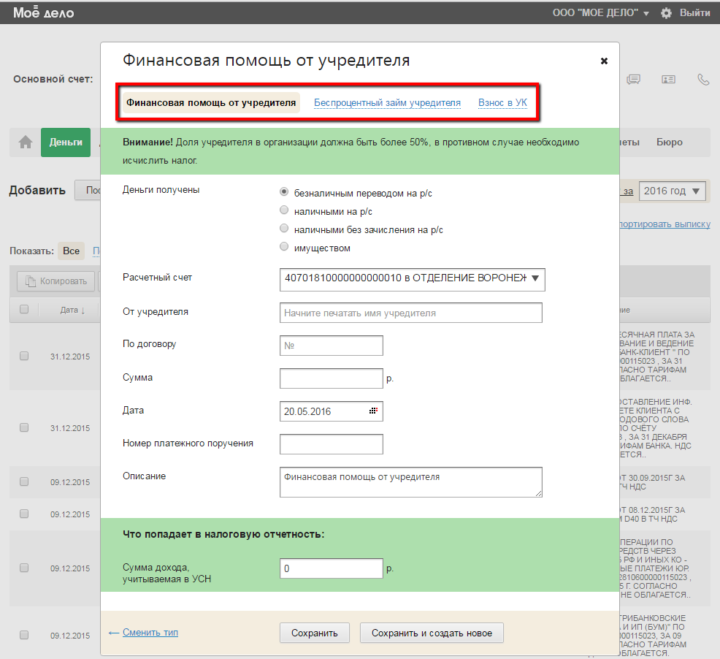
Task: Open the Расчетный счет dropdown
Action: point(412,280)
